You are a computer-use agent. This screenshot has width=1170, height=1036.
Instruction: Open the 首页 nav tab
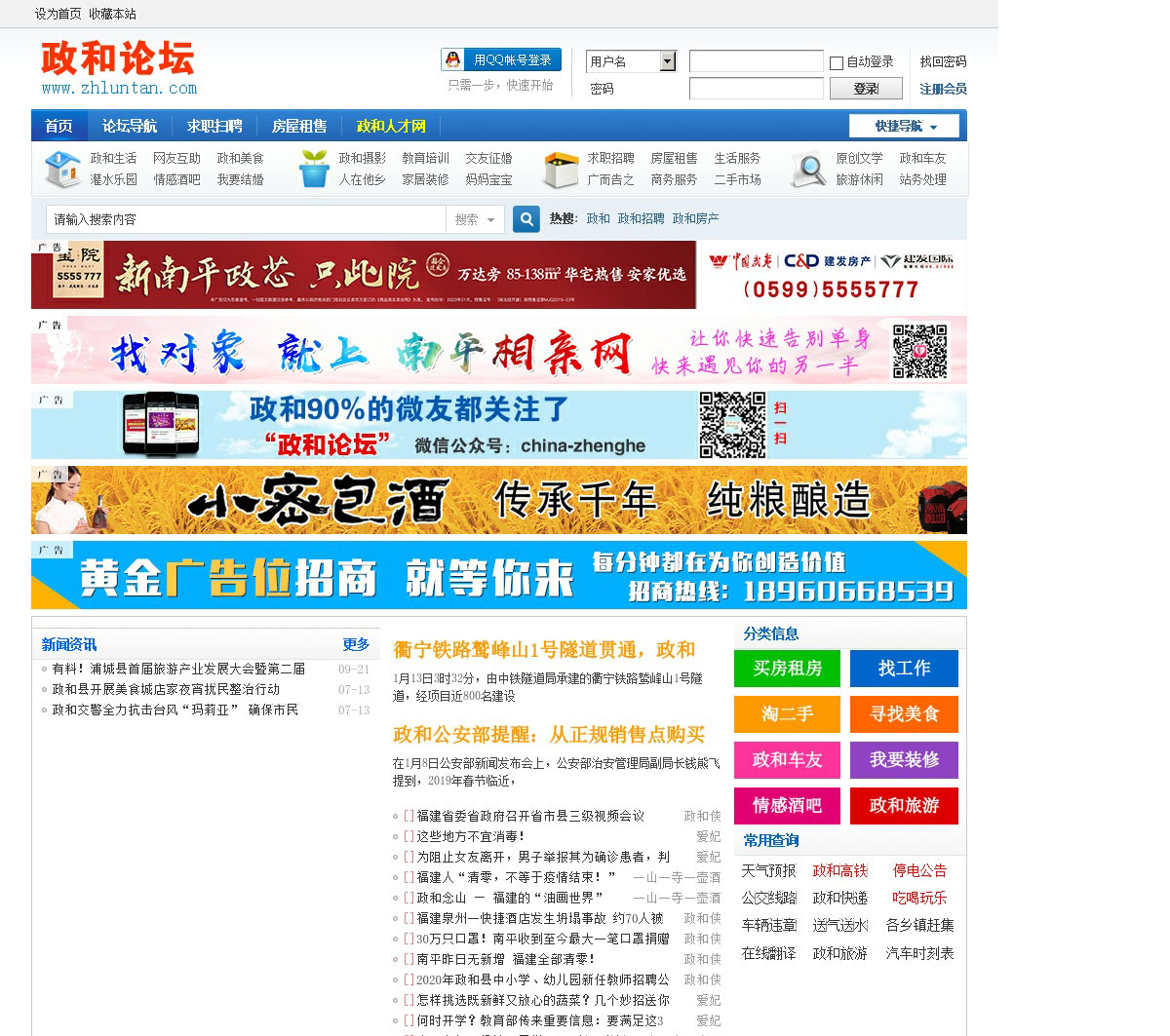(58, 126)
